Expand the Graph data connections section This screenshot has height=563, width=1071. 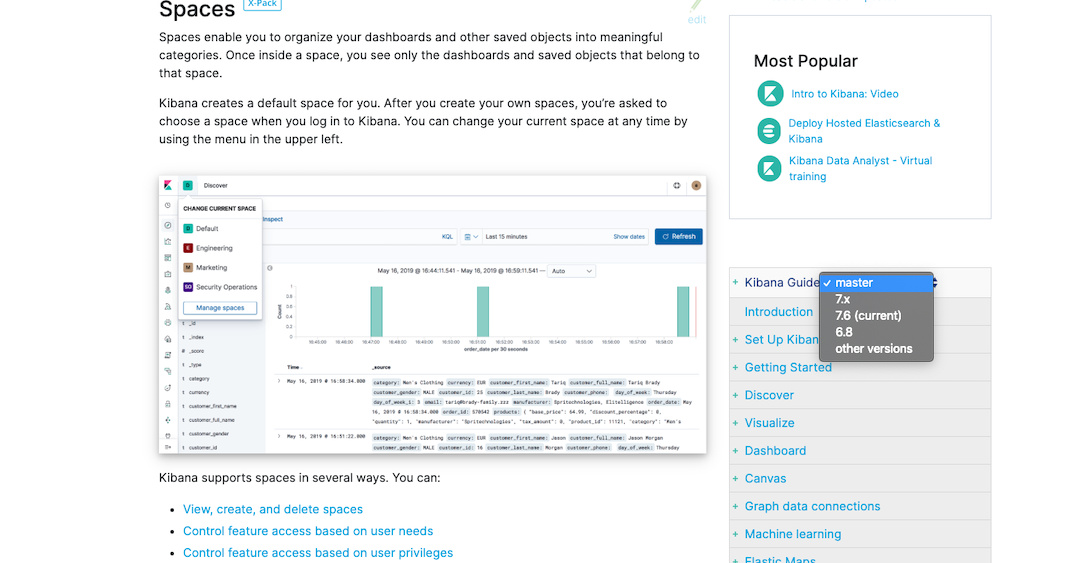point(736,506)
